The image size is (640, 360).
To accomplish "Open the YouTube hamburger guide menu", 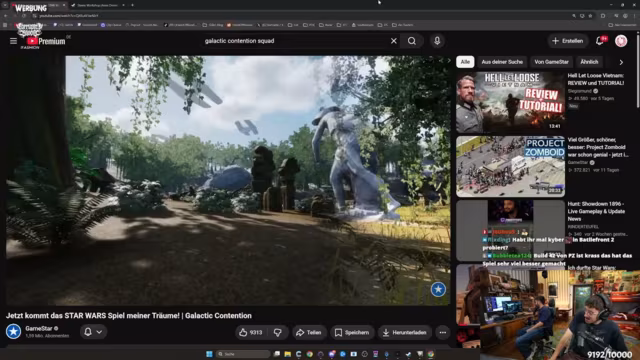I will [x=13, y=41].
